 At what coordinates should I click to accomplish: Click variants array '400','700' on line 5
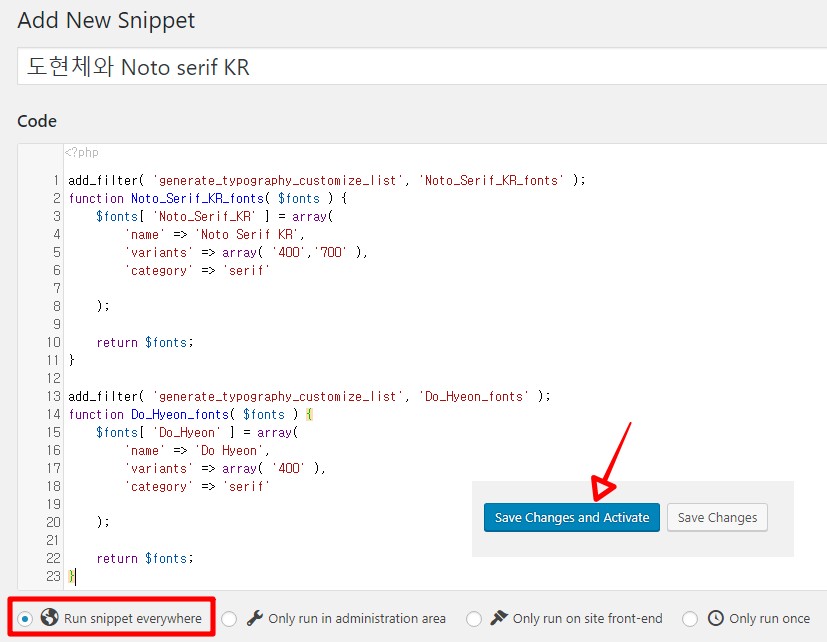coord(247,252)
